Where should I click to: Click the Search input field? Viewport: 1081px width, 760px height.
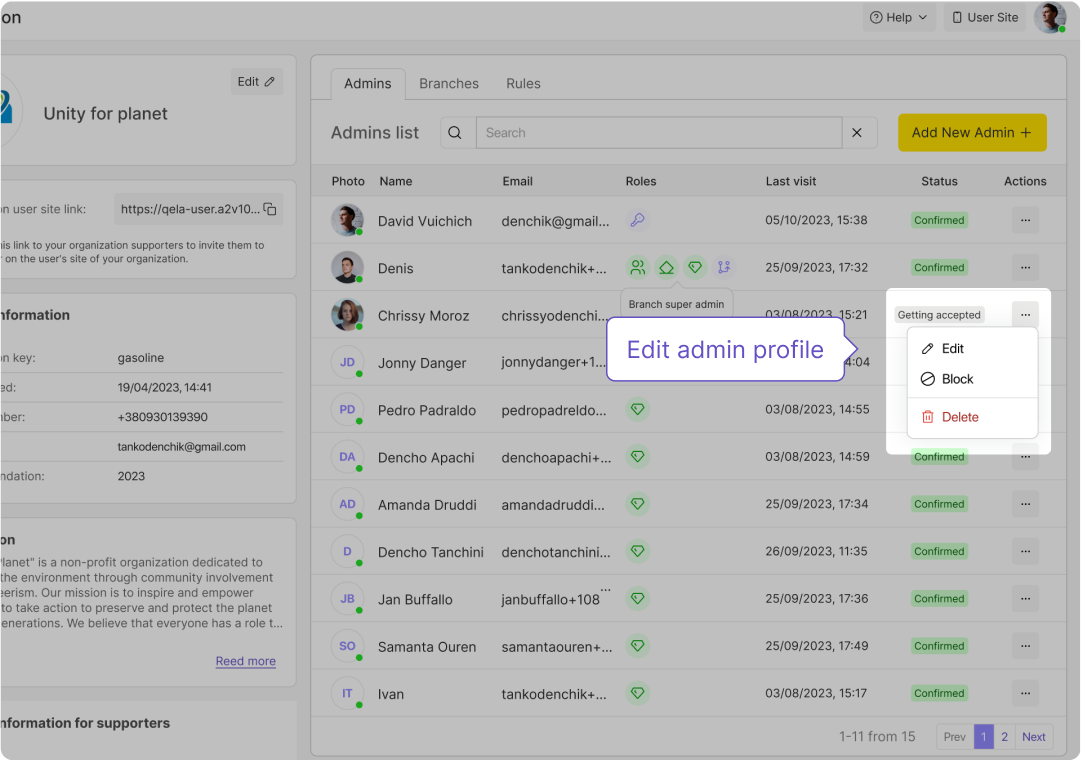tap(658, 133)
